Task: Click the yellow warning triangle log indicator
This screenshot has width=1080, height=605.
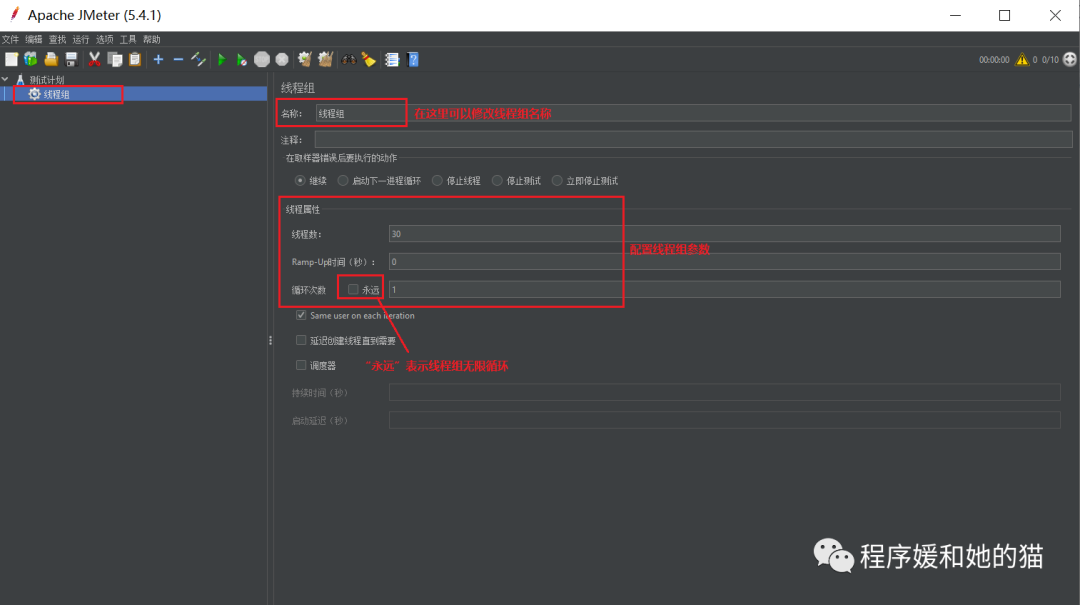Action: [1021, 59]
